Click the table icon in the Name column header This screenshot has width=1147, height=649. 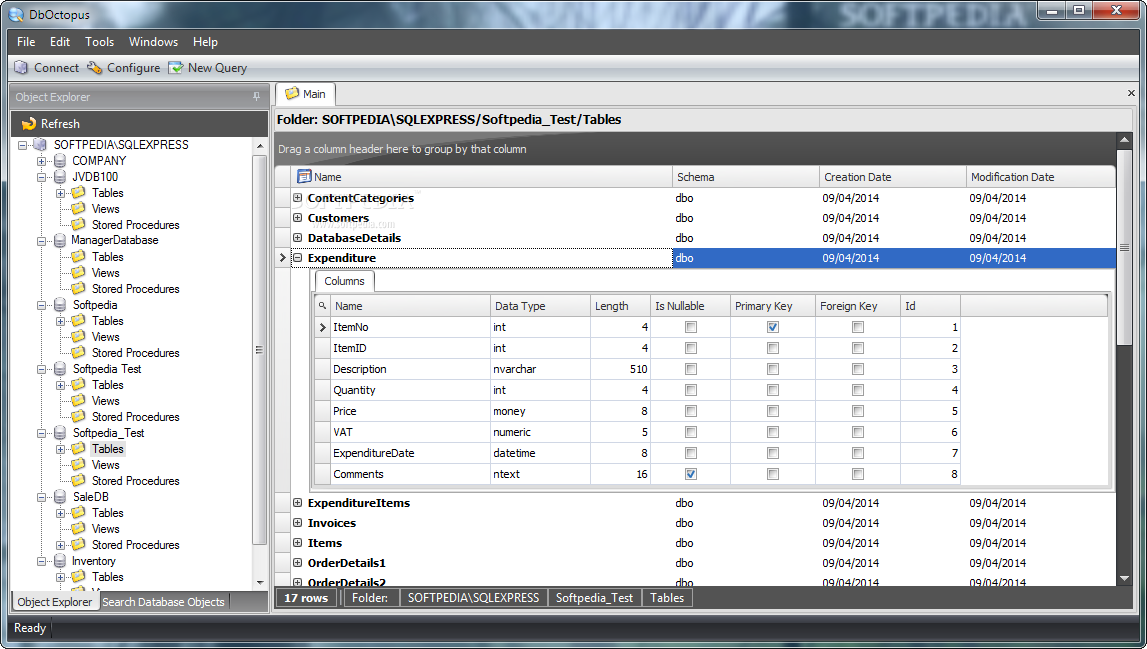(304, 176)
